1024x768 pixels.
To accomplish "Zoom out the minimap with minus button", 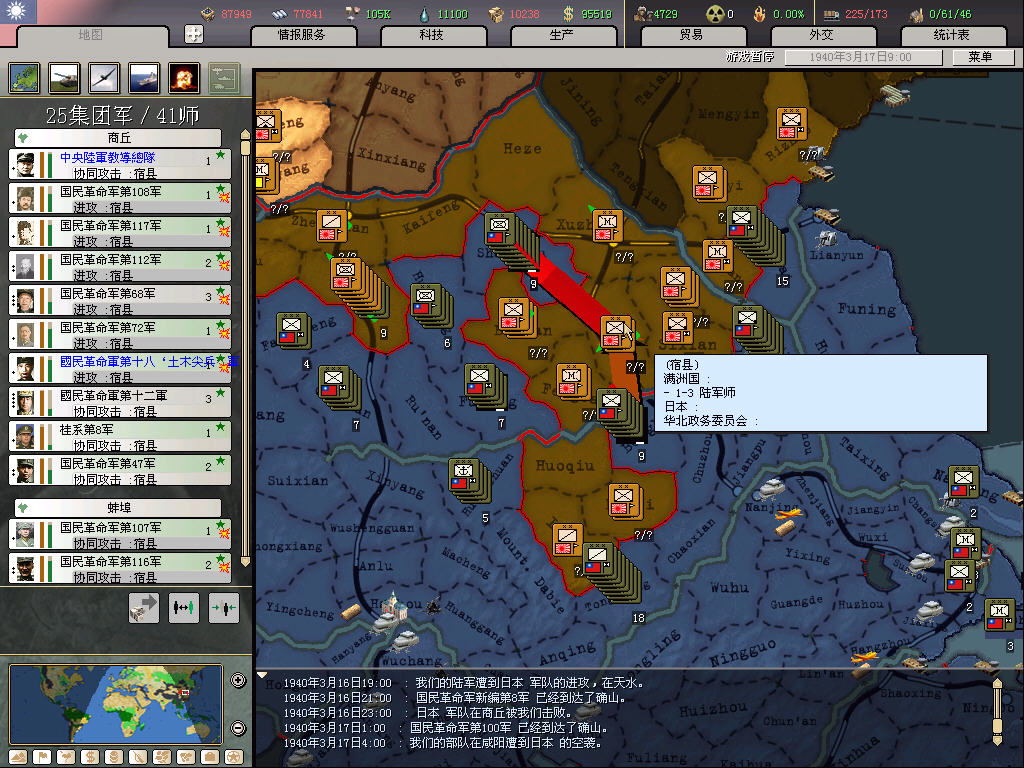I will point(238,728).
